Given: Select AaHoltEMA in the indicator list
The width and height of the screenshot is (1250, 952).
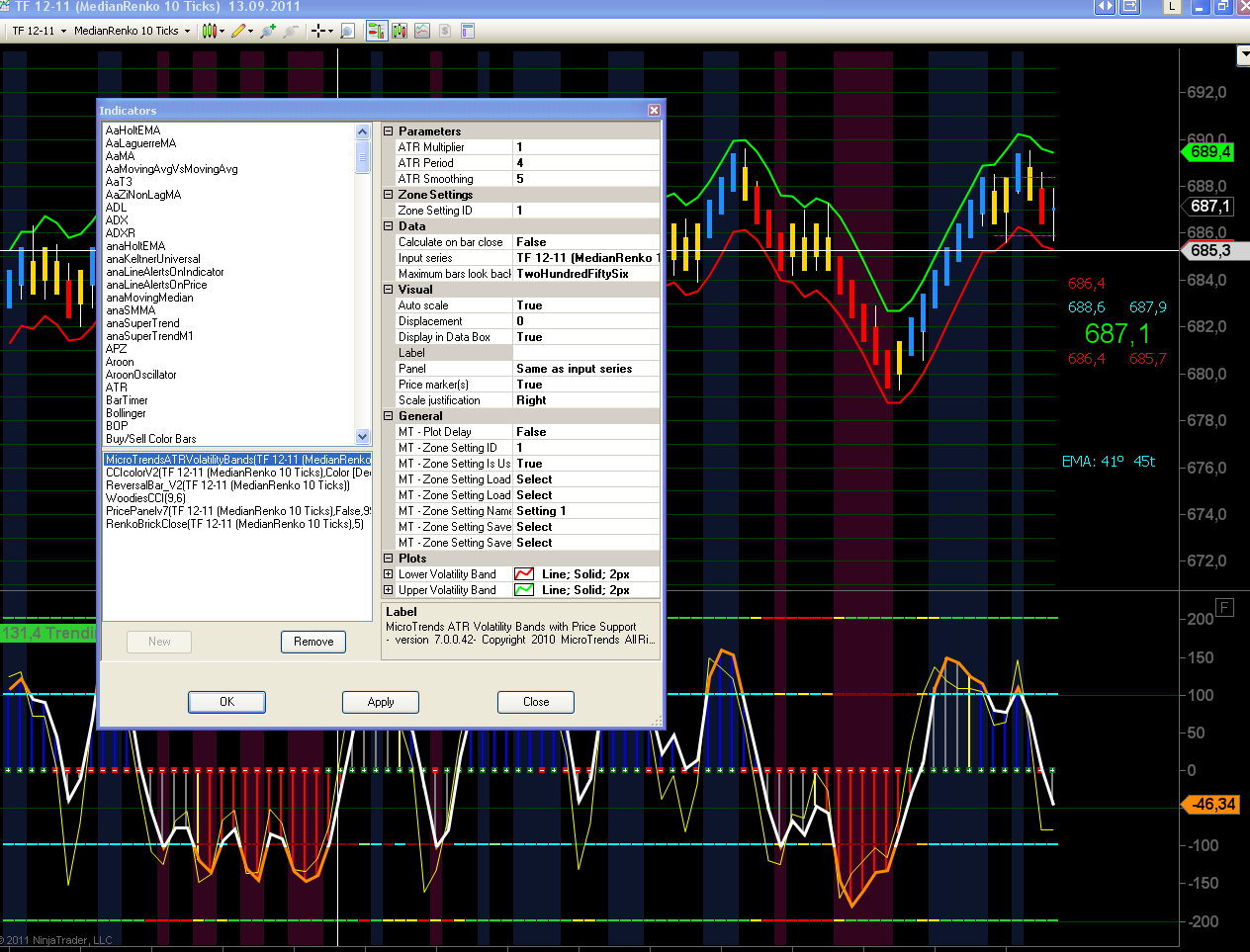Looking at the screenshot, I should click(133, 130).
